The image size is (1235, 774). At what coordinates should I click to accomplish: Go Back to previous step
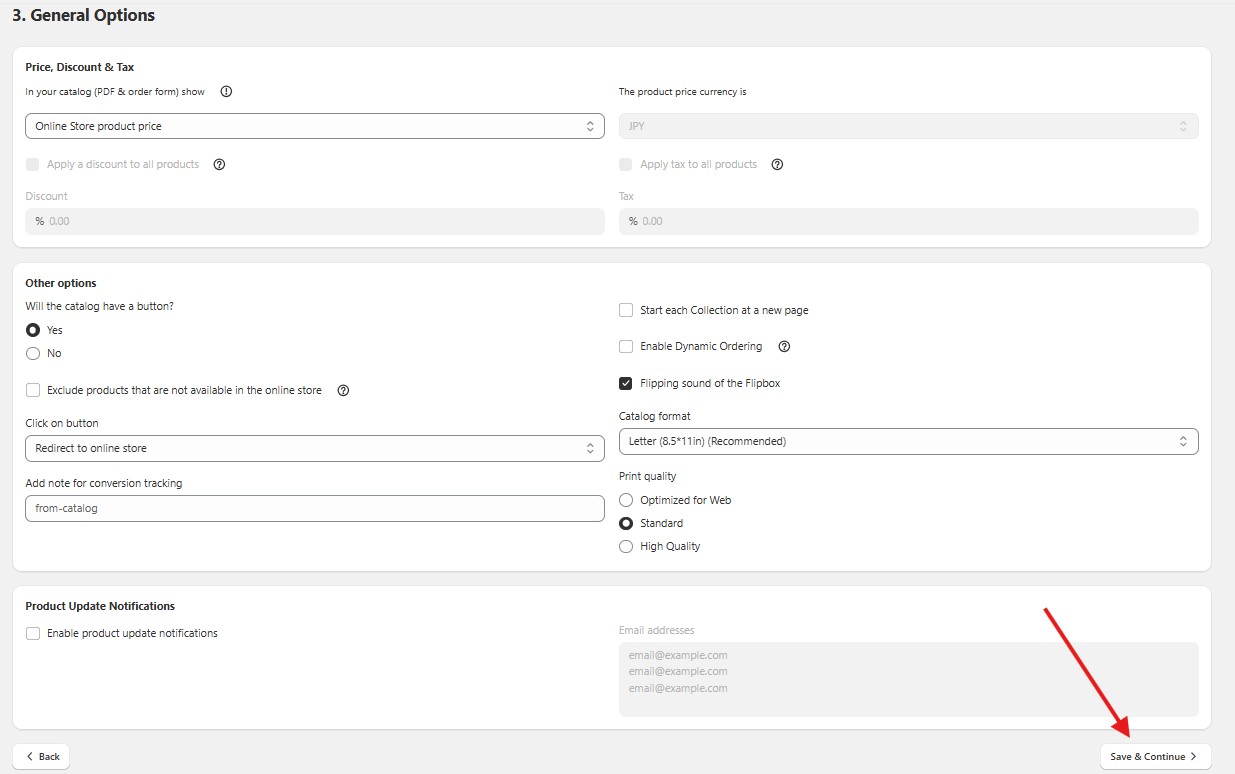(42, 756)
